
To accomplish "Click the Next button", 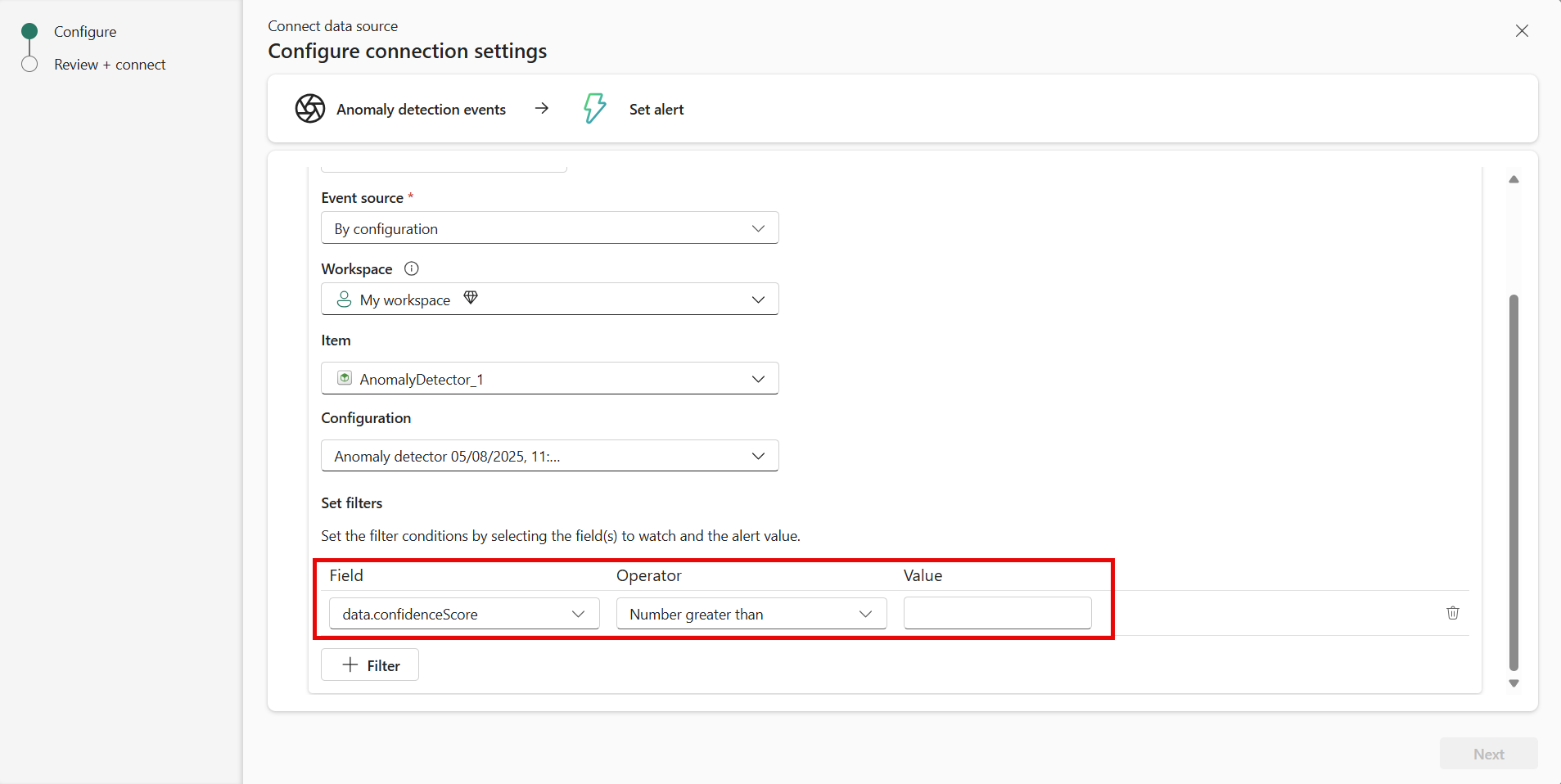I will tap(1488, 754).
